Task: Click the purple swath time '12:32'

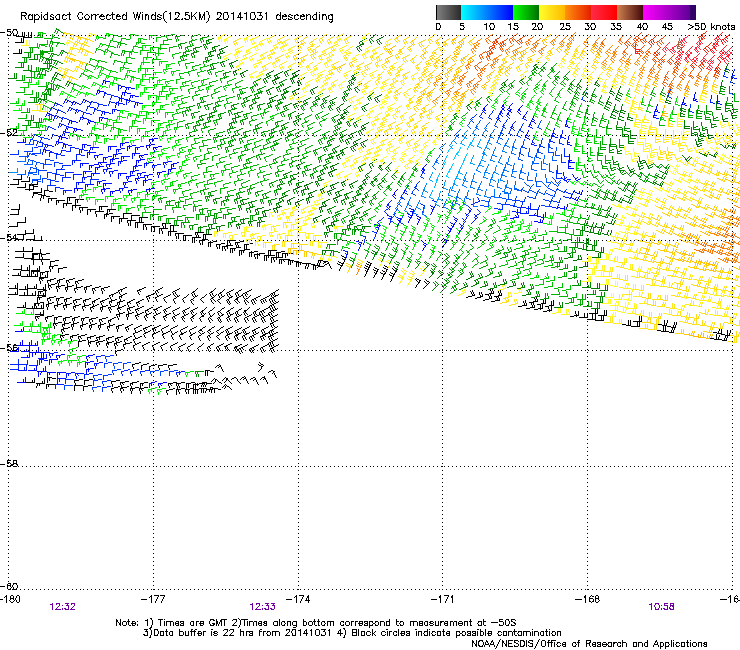Action: [x=62, y=607]
